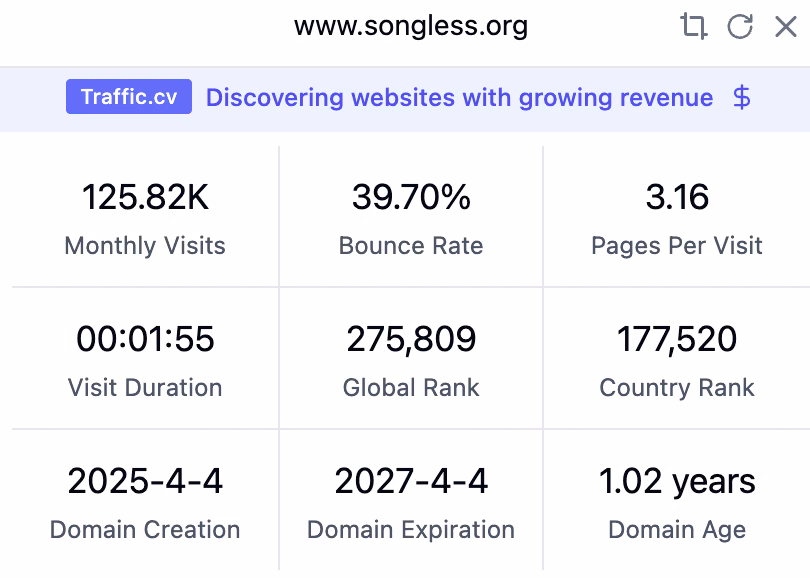Click the 177,520 country rank value

(x=677, y=339)
